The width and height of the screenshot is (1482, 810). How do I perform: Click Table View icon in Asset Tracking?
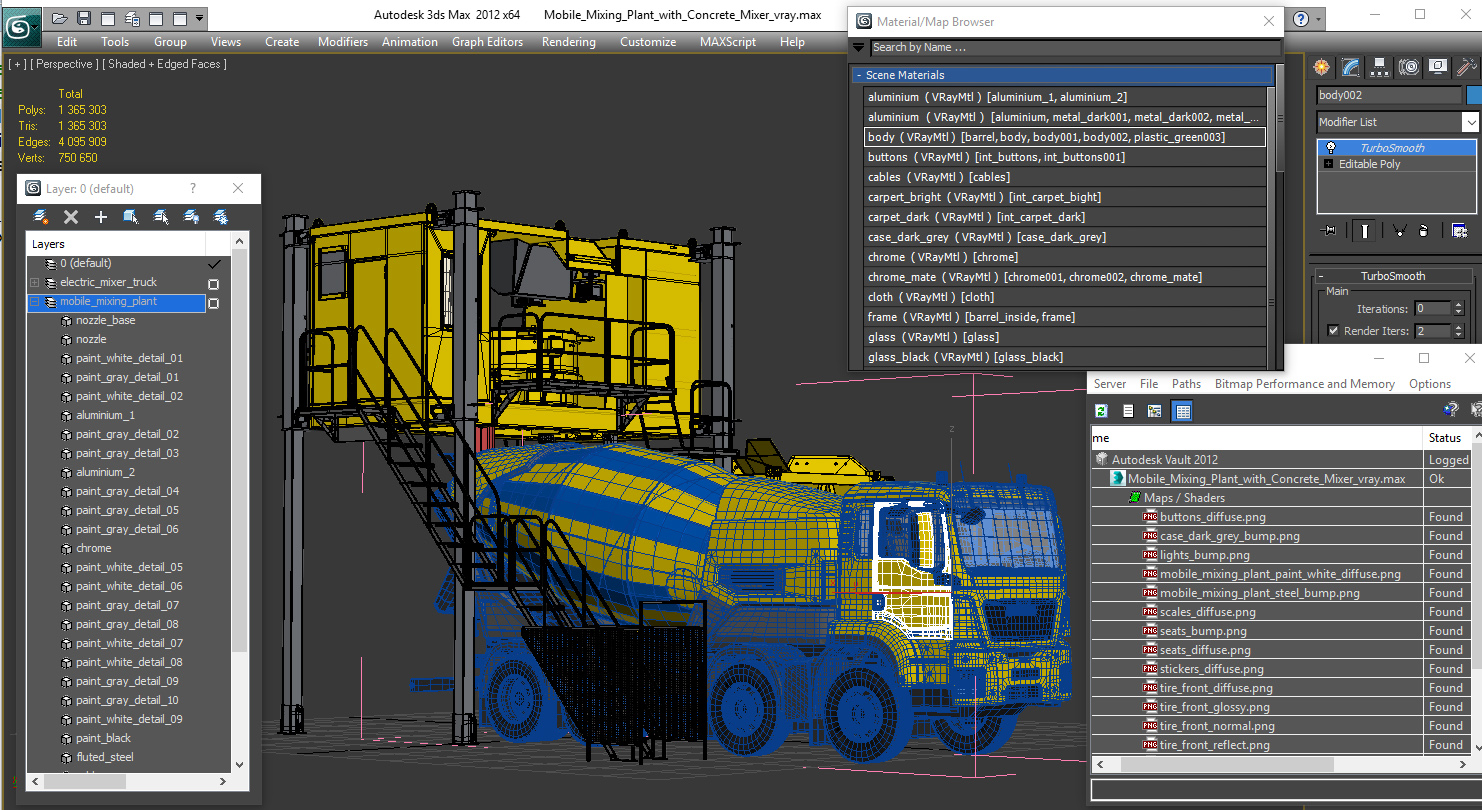click(1182, 411)
